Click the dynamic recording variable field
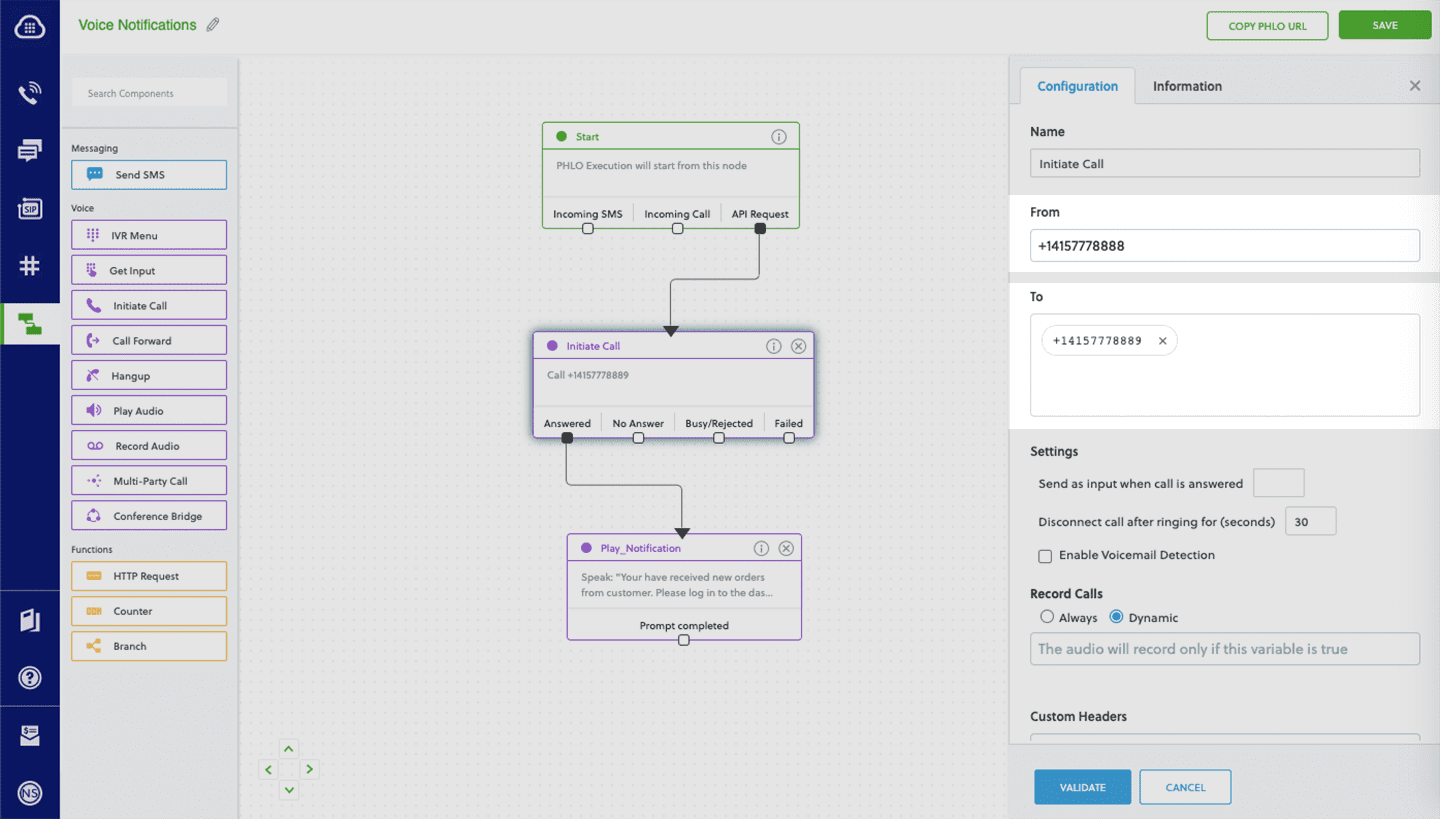This screenshot has width=1440, height=819. coord(1225,649)
